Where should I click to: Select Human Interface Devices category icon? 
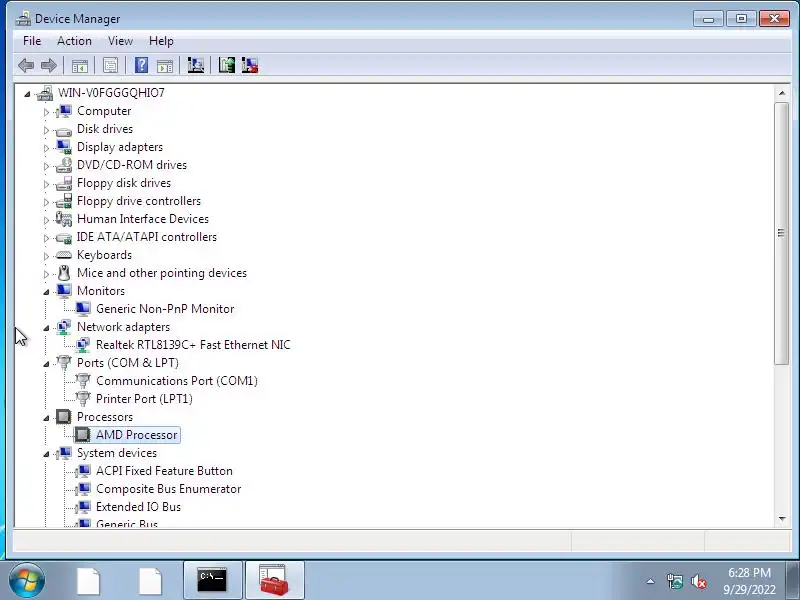pyautogui.click(x=64, y=219)
